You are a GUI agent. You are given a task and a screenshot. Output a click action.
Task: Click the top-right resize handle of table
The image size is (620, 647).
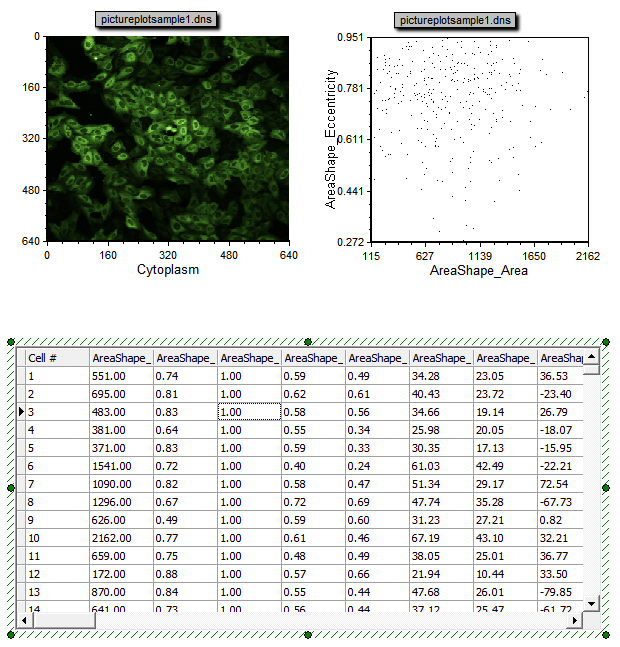pos(606,342)
